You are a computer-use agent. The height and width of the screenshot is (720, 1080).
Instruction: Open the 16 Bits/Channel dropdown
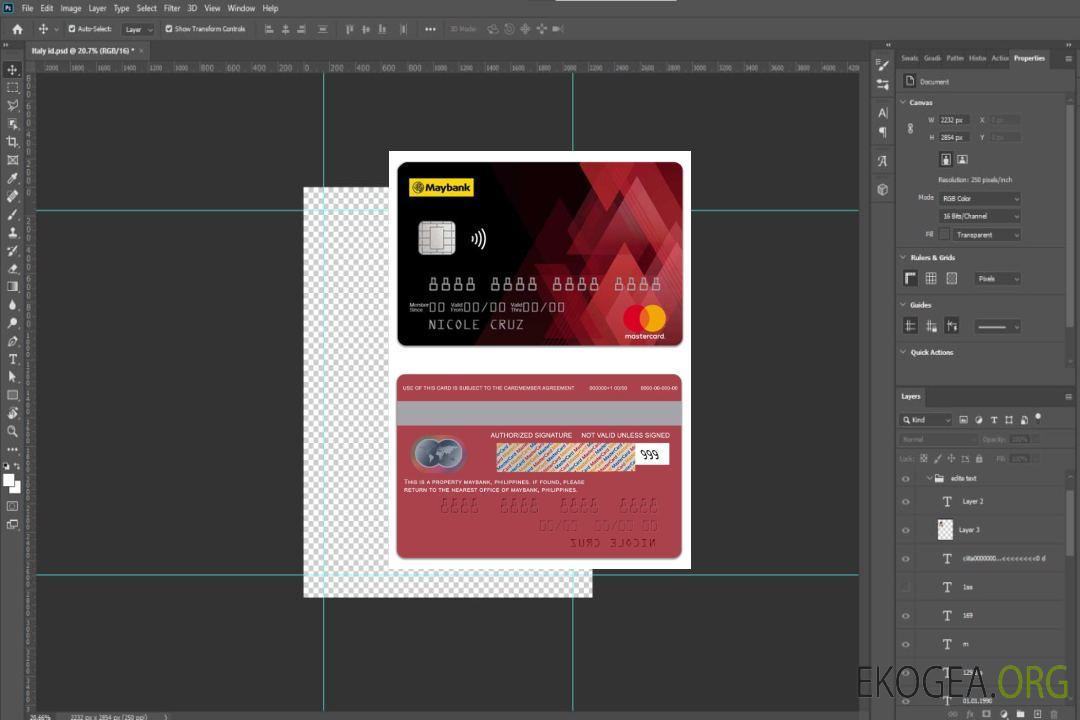[x=979, y=216]
